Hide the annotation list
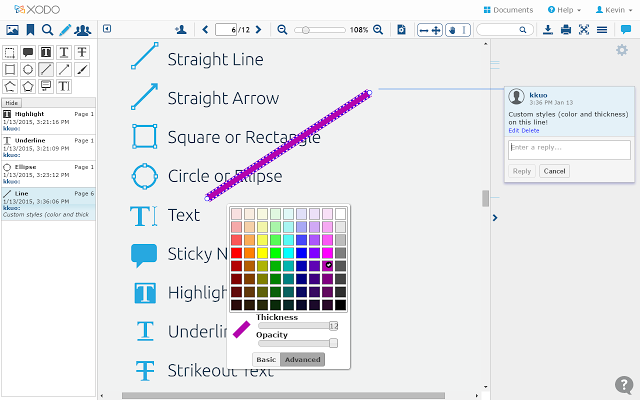 coord(11,103)
